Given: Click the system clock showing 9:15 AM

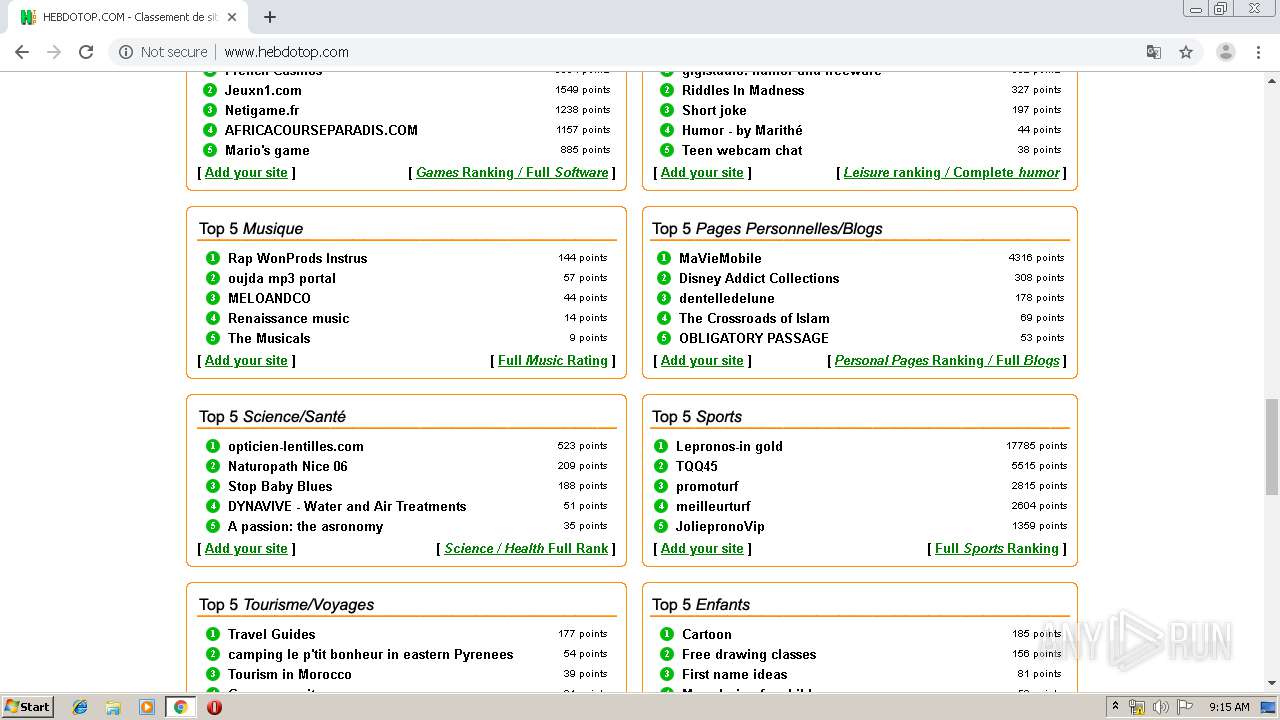Looking at the screenshot, I should [x=1229, y=707].
